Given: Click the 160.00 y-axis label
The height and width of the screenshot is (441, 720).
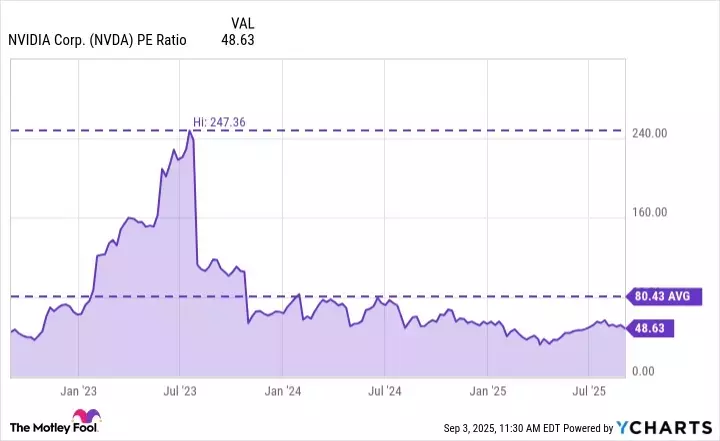Looking at the screenshot, I should click(648, 213).
